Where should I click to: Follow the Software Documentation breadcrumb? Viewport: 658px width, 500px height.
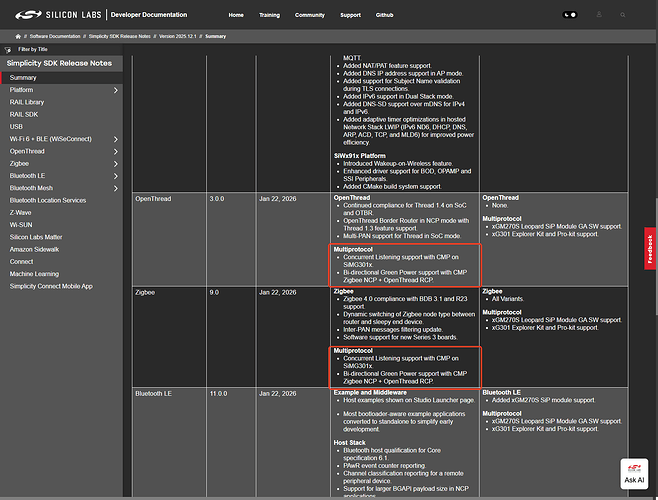55,37
